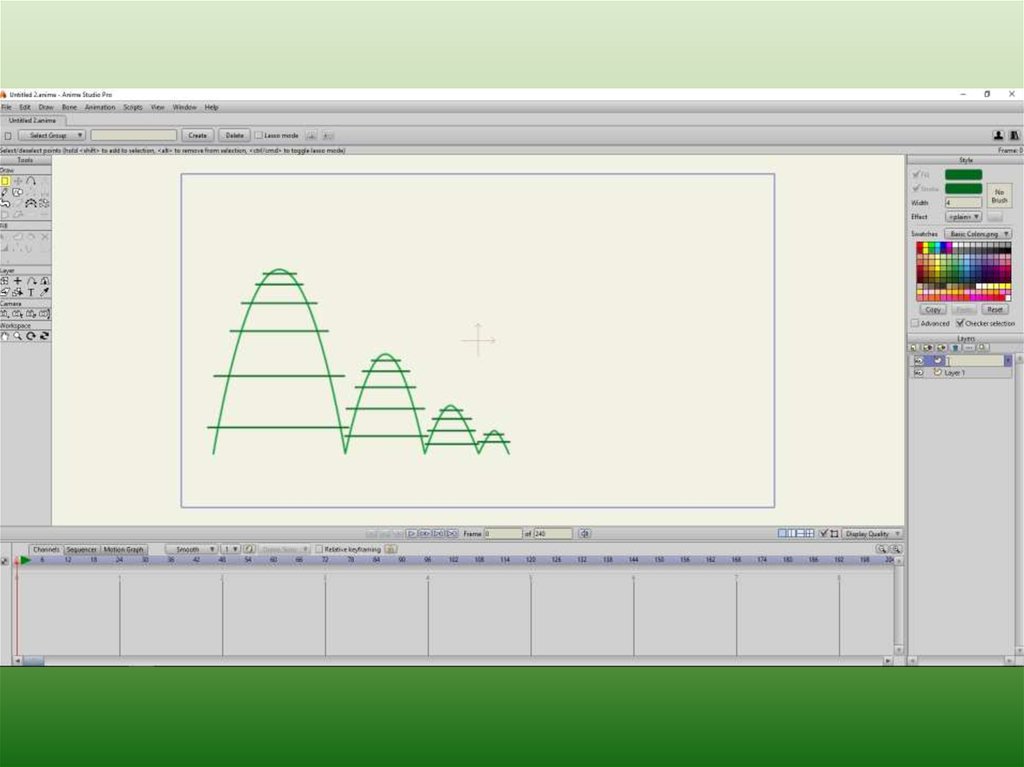Viewport: 1024px width, 767px height.
Task: Select the Eyedropper tool in Layer tools
Action: [44, 292]
